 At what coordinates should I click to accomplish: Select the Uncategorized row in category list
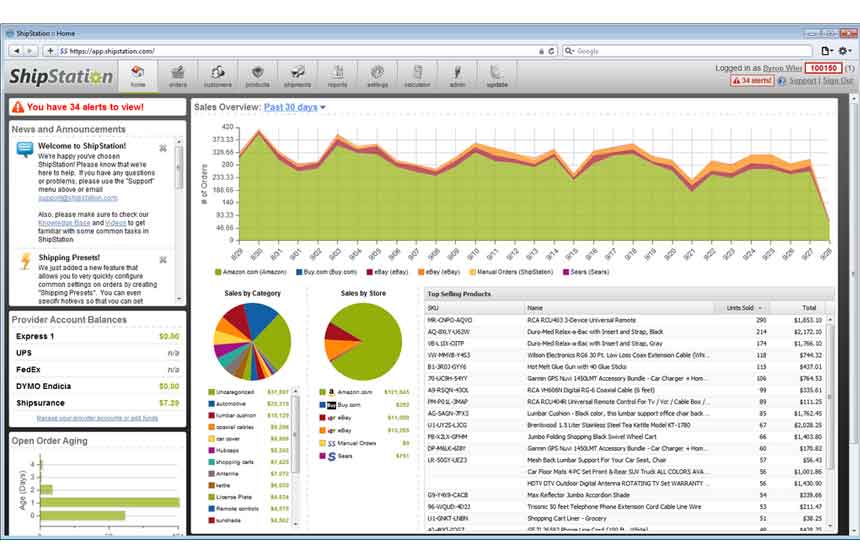[x=248, y=392]
